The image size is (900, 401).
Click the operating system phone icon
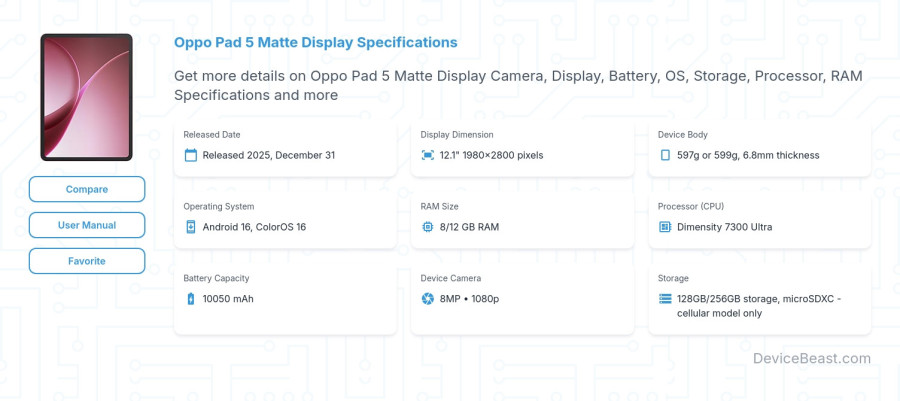pos(191,227)
